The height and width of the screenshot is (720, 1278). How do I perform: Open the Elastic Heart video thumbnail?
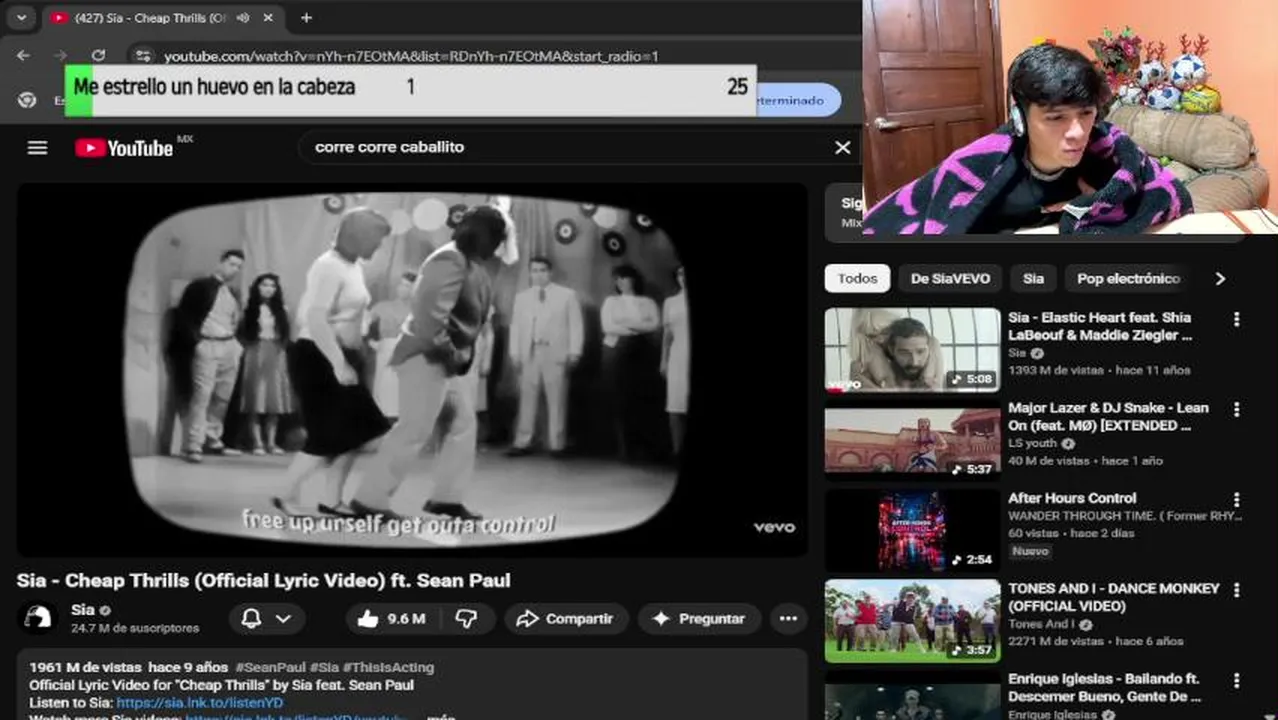click(912, 349)
